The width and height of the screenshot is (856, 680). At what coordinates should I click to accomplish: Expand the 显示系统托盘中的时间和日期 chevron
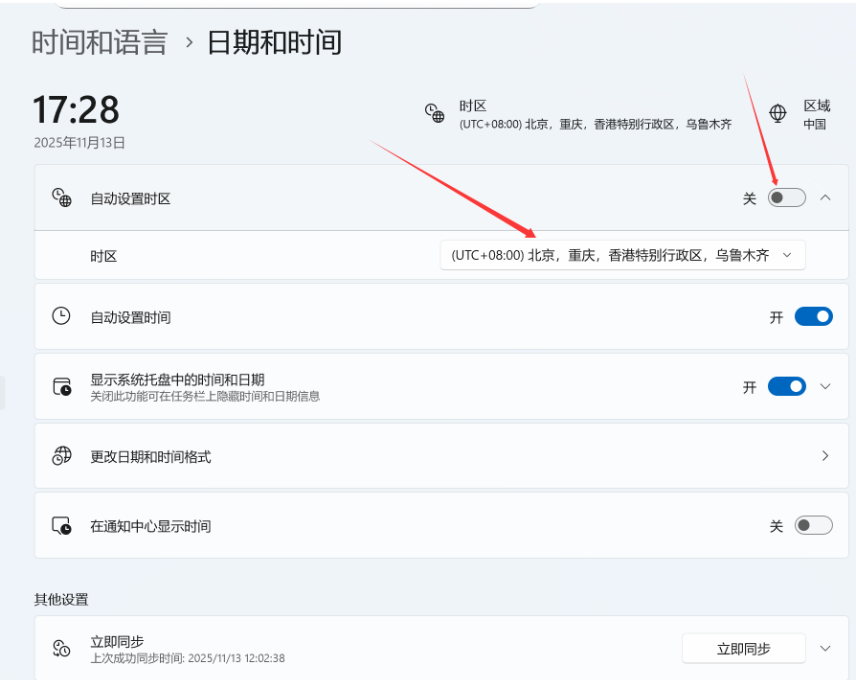(x=825, y=387)
